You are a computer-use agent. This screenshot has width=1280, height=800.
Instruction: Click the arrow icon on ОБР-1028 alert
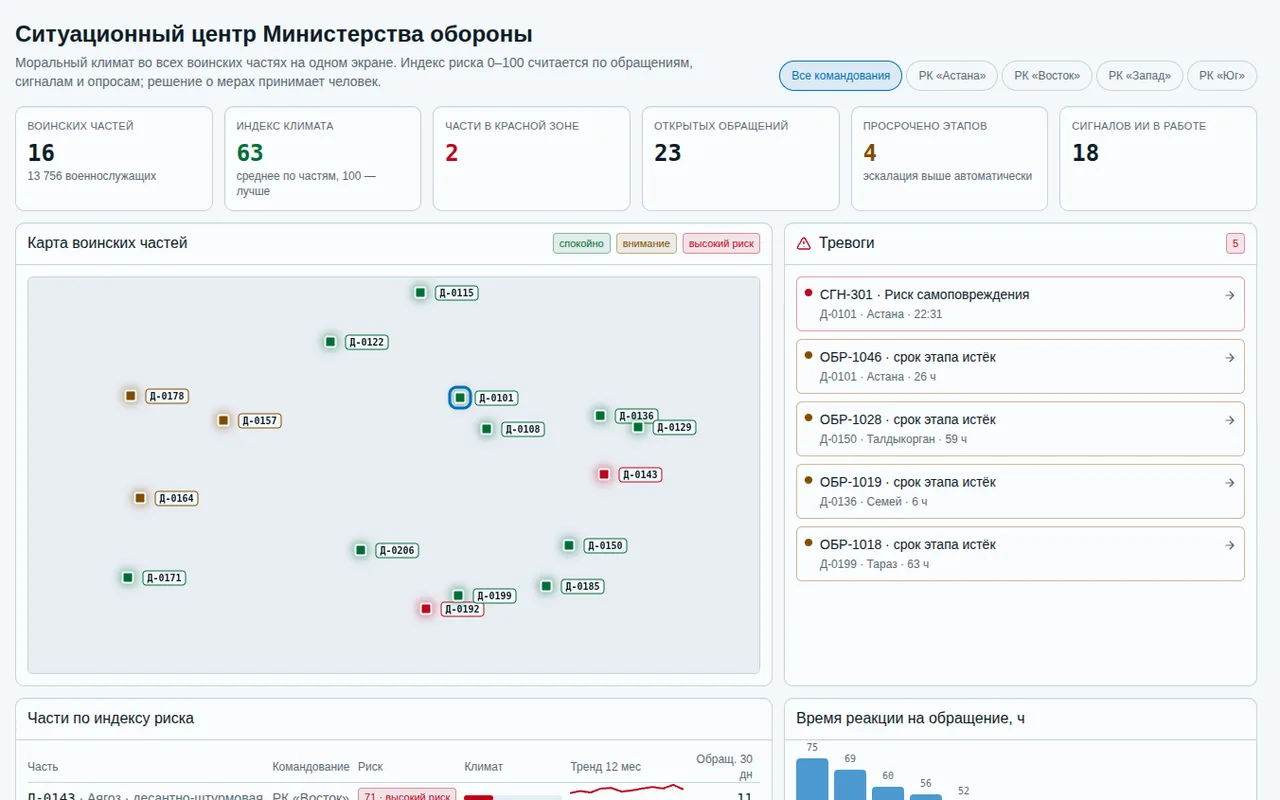[x=1230, y=420]
